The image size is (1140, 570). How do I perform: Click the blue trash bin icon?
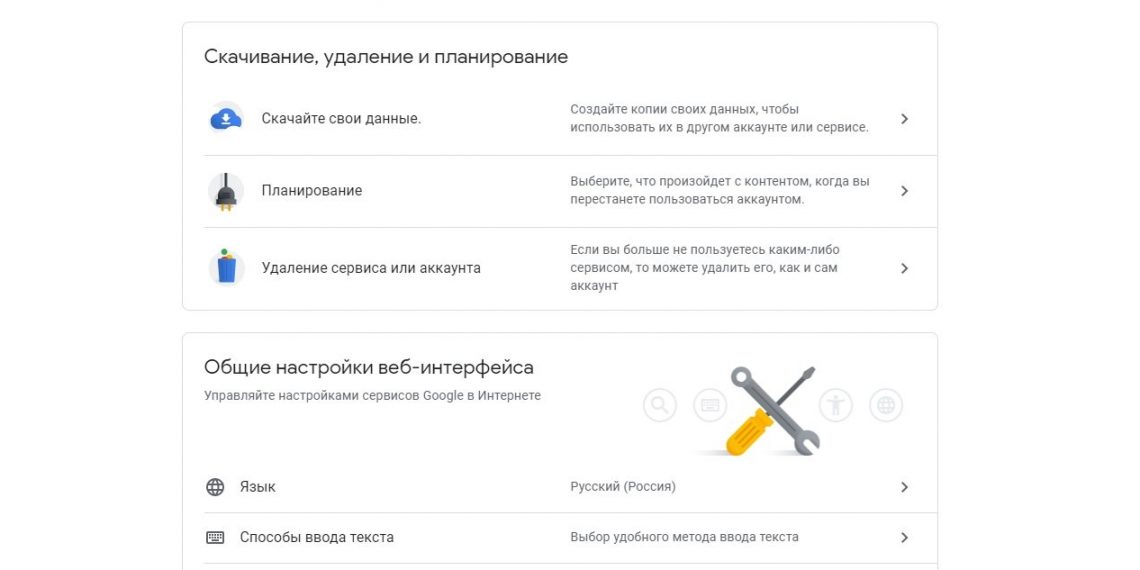tap(226, 267)
